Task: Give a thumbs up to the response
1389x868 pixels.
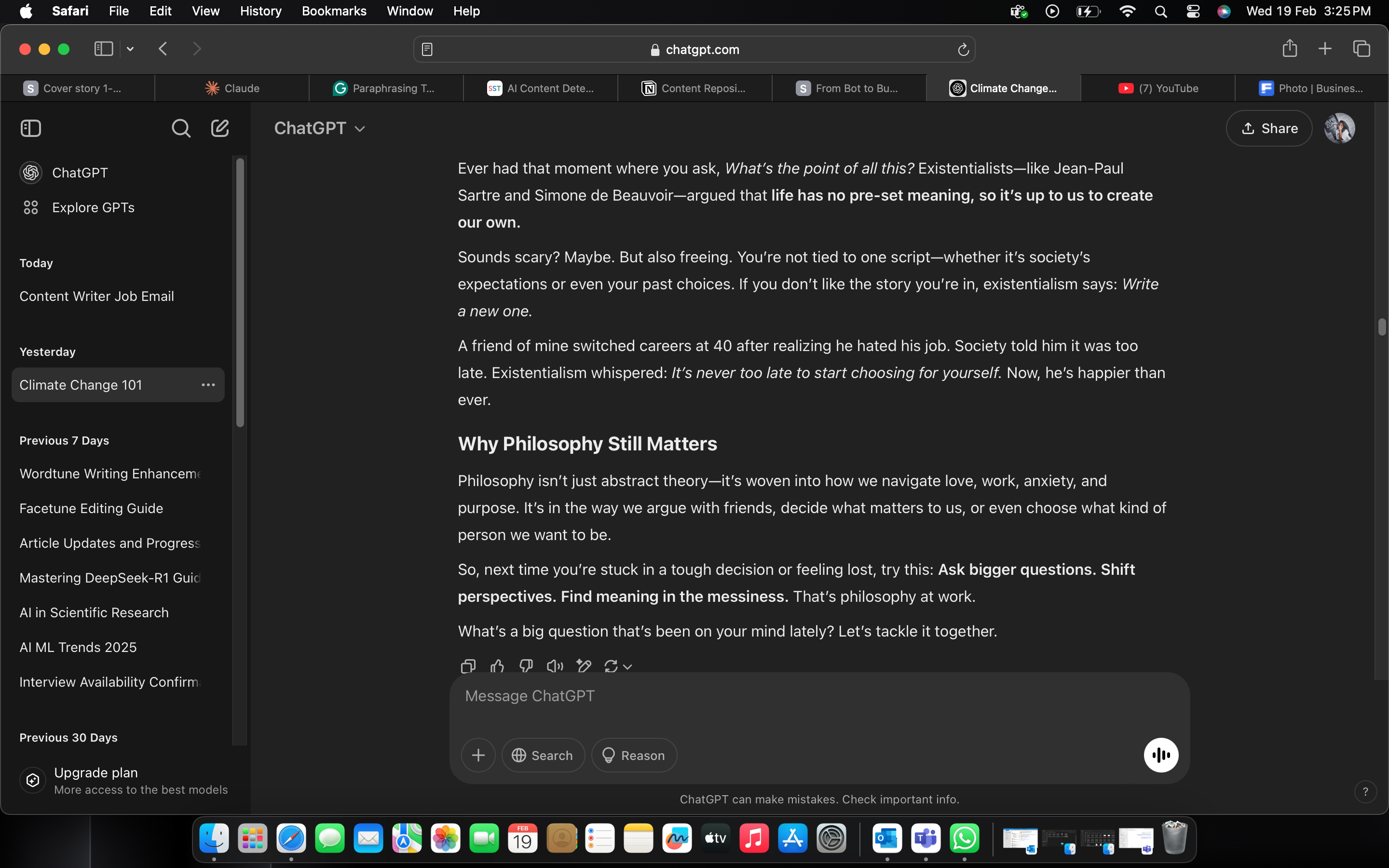Action: [x=497, y=666]
